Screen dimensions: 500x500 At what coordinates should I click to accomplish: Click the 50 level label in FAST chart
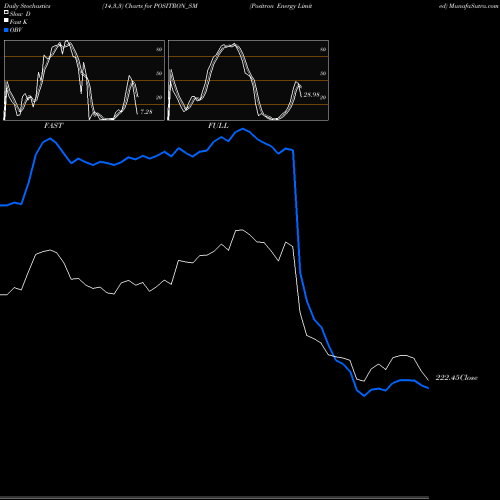click(x=159, y=73)
